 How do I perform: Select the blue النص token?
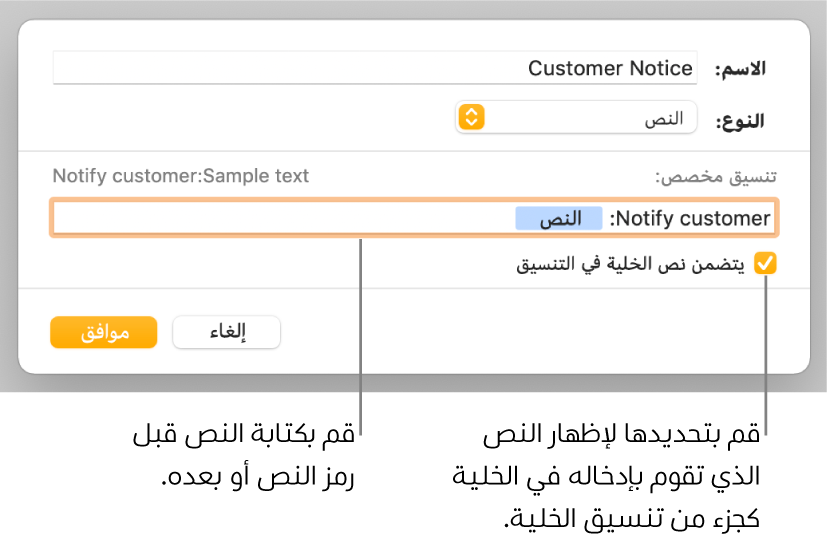[559, 219]
